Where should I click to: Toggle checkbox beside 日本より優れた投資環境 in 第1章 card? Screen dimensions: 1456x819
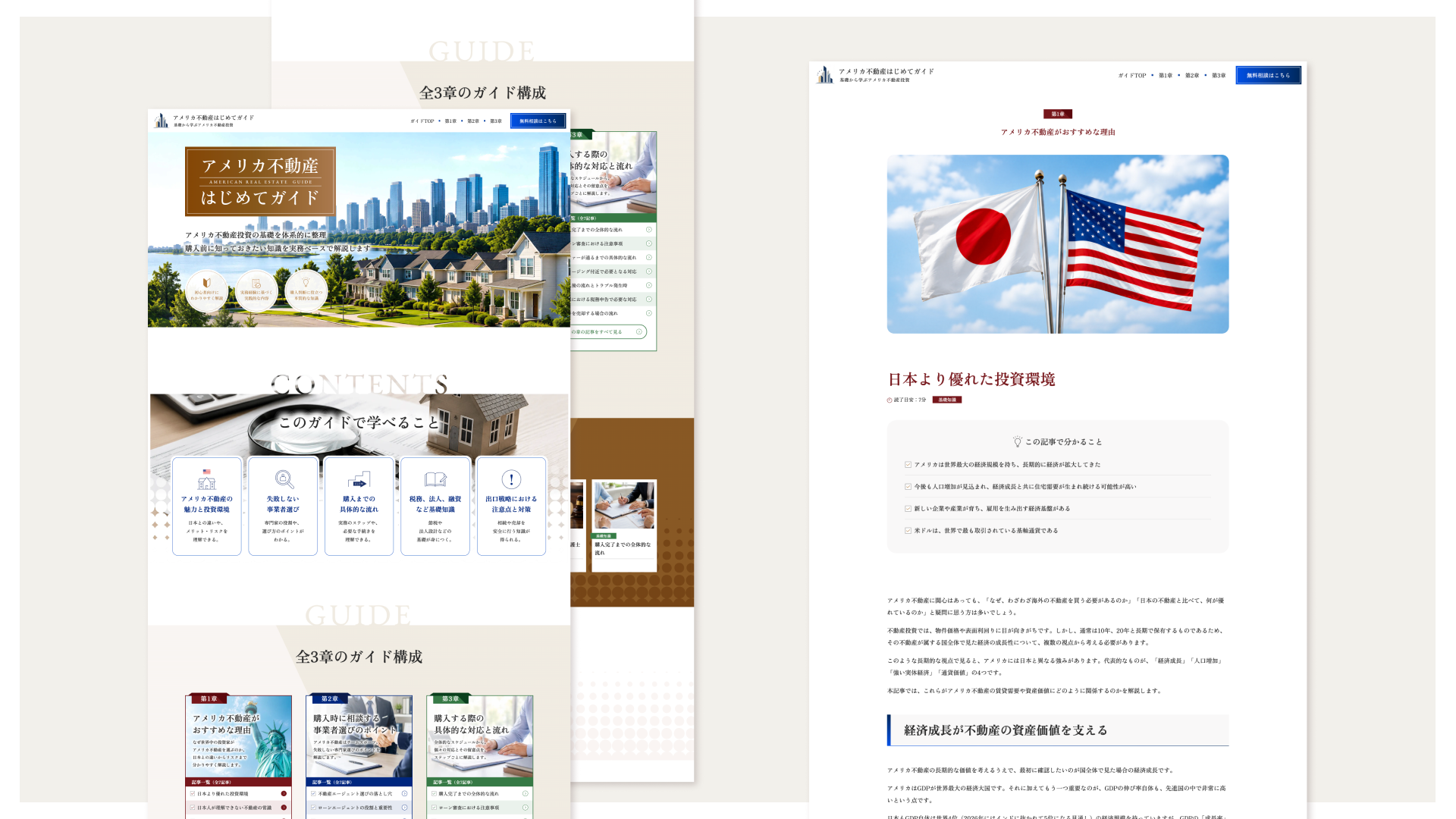click(193, 794)
